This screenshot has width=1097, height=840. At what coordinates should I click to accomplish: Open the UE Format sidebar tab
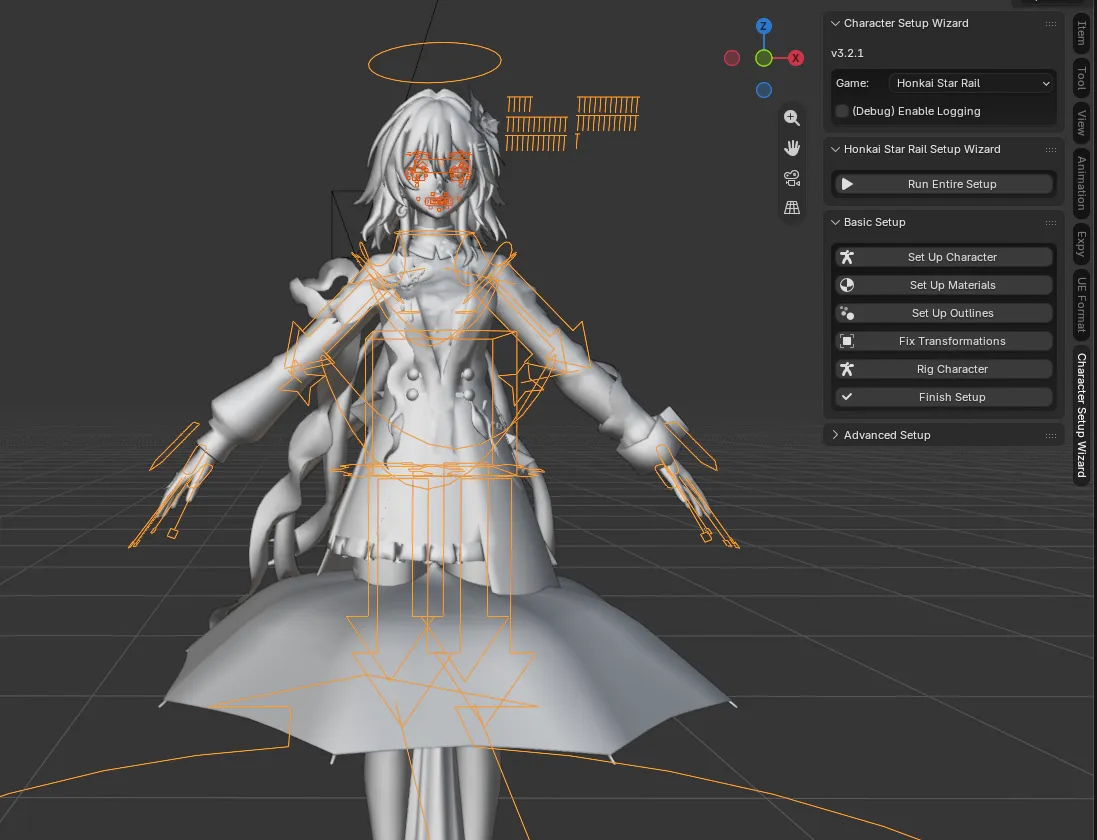(1082, 304)
